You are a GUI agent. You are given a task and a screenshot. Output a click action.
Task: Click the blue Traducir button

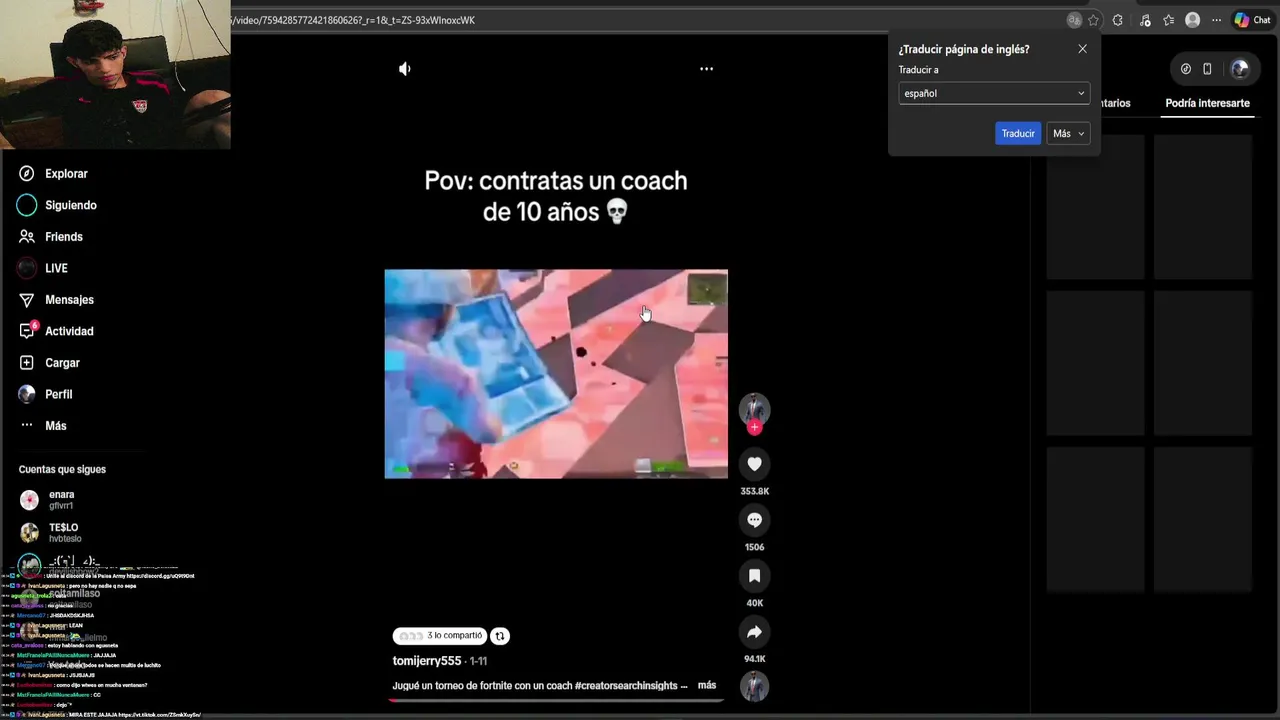(1018, 133)
